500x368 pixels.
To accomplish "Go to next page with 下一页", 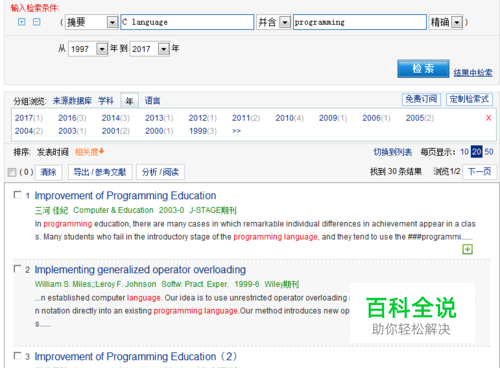I will (479, 172).
